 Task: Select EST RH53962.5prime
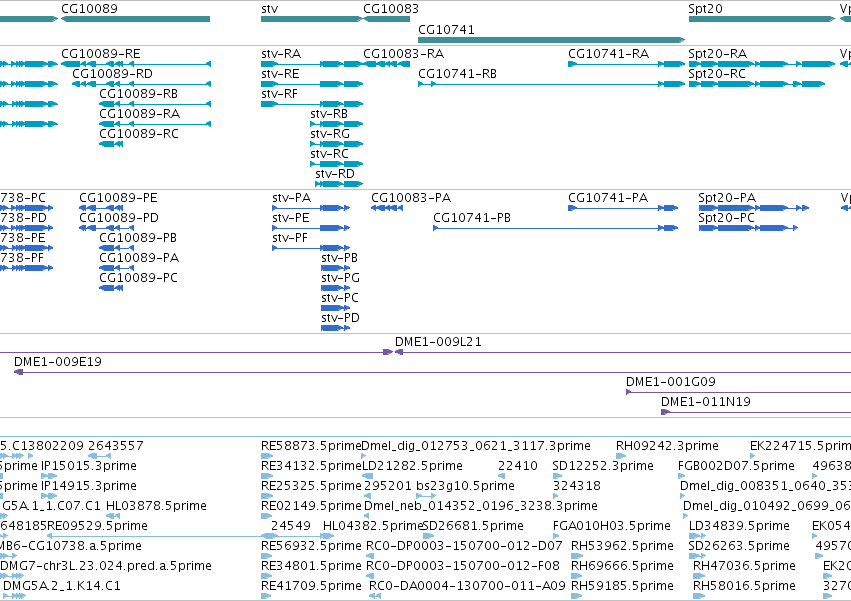577,556
